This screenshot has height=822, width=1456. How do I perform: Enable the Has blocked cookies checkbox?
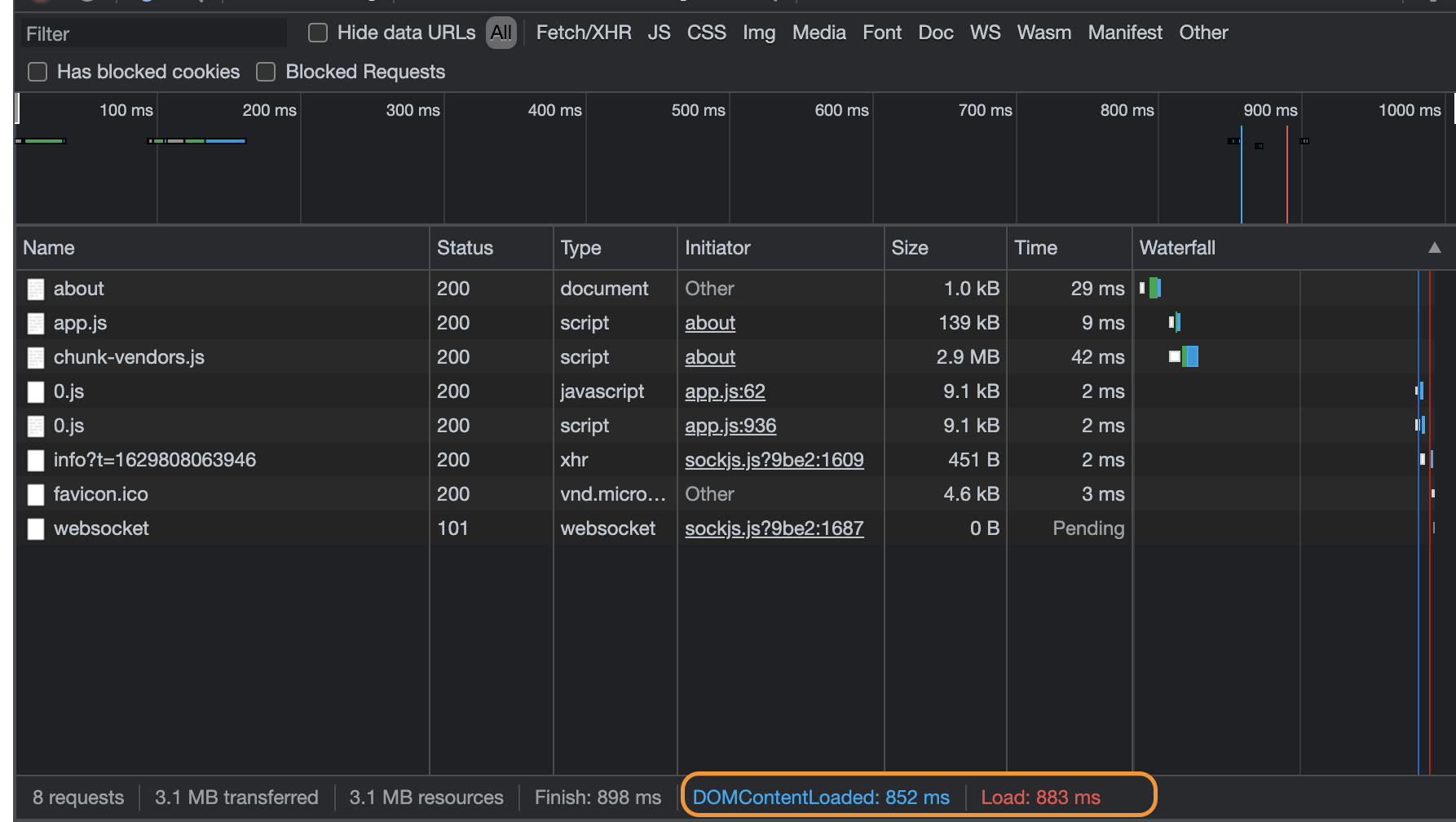click(38, 72)
